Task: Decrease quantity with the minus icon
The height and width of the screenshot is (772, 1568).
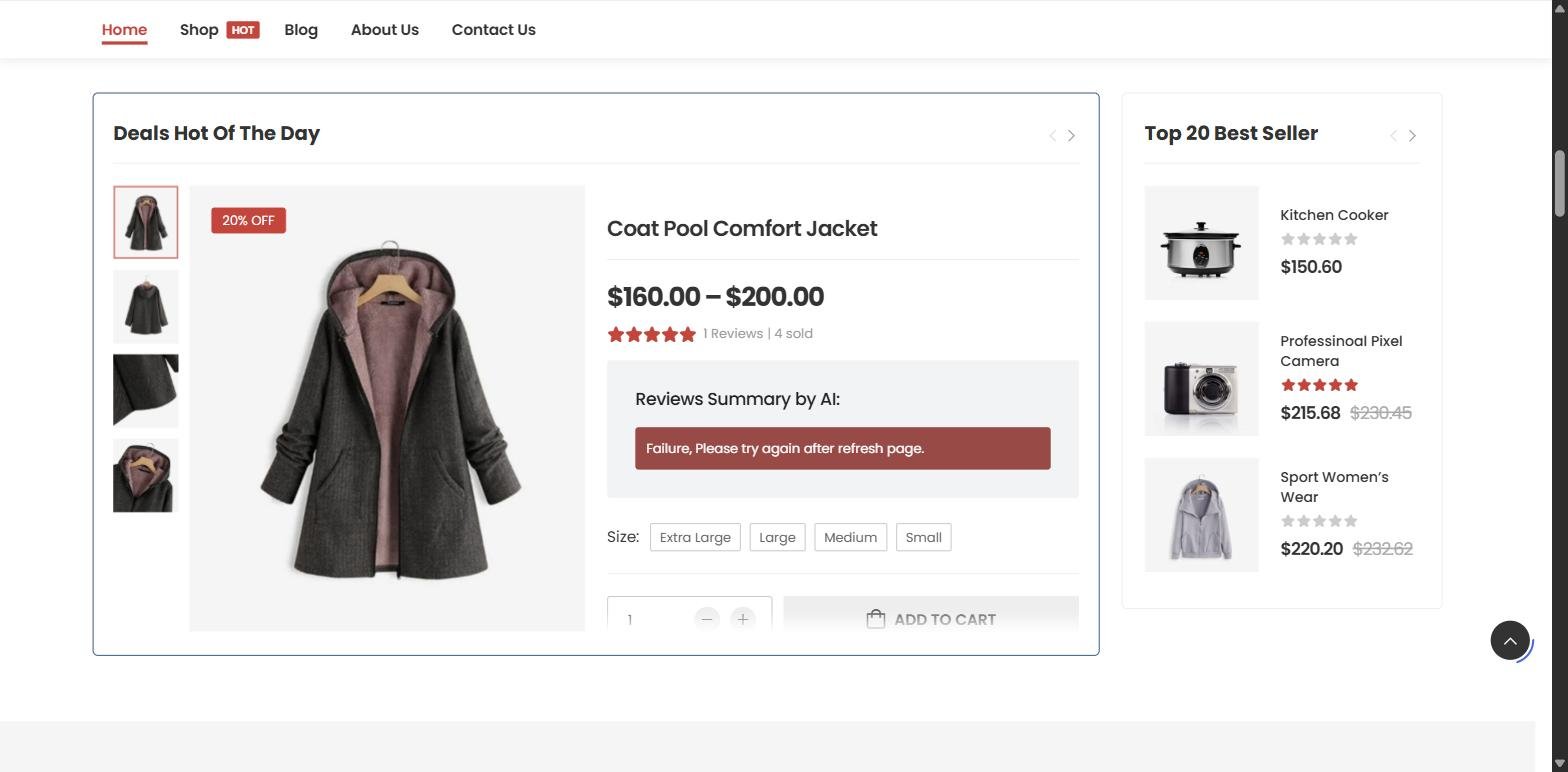Action: 706,619
